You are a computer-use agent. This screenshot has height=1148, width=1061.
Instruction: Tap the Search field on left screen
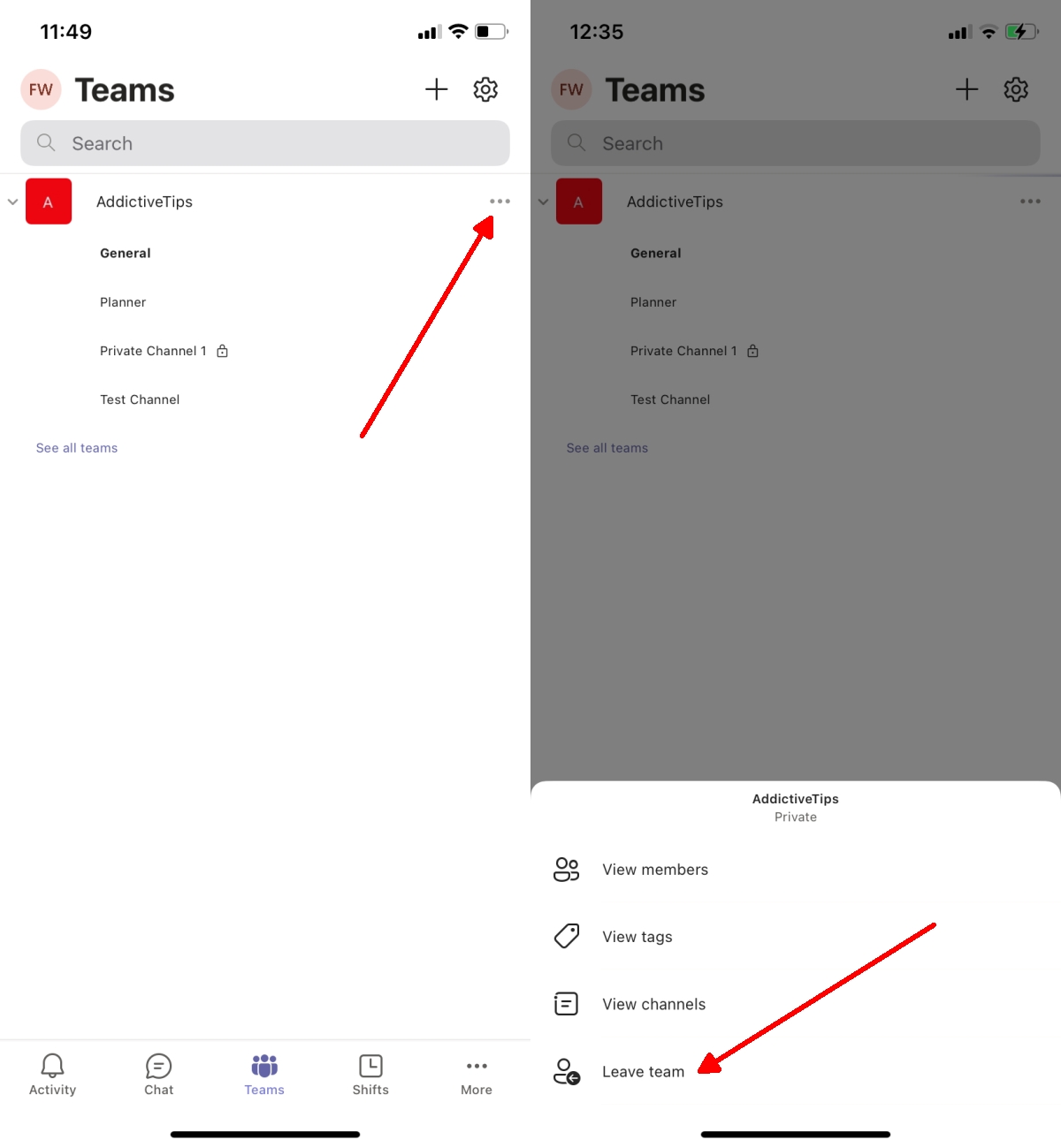coord(265,143)
